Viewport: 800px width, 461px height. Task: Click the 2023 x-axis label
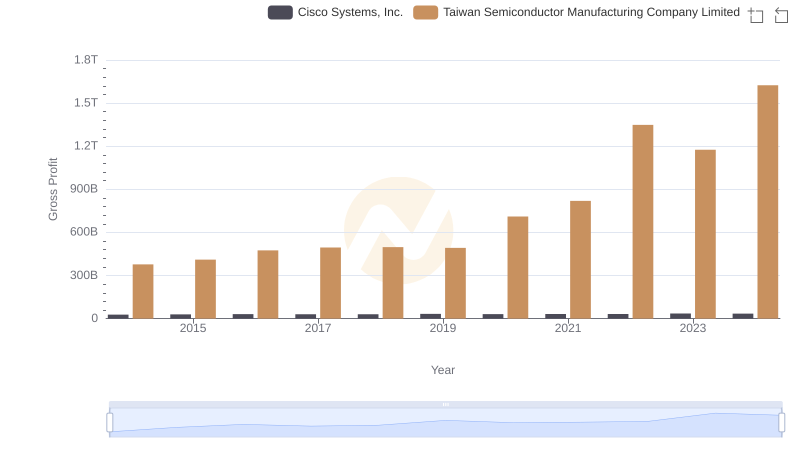pyautogui.click(x=692, y=328)
